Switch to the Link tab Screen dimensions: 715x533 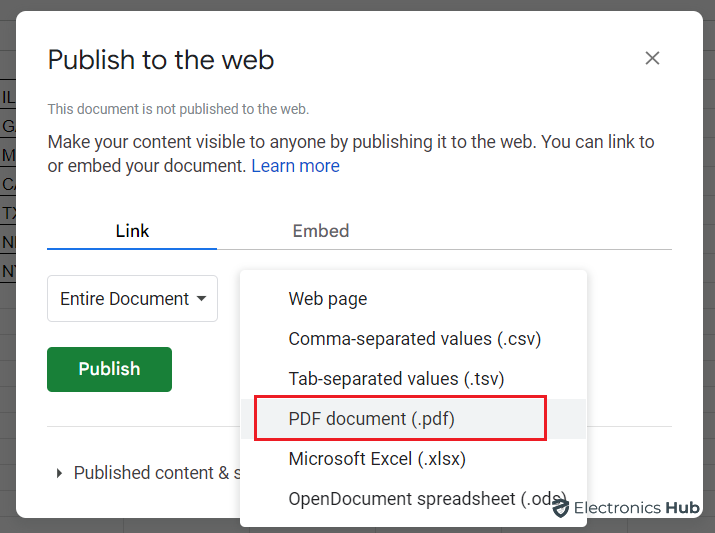coord(132,231)
